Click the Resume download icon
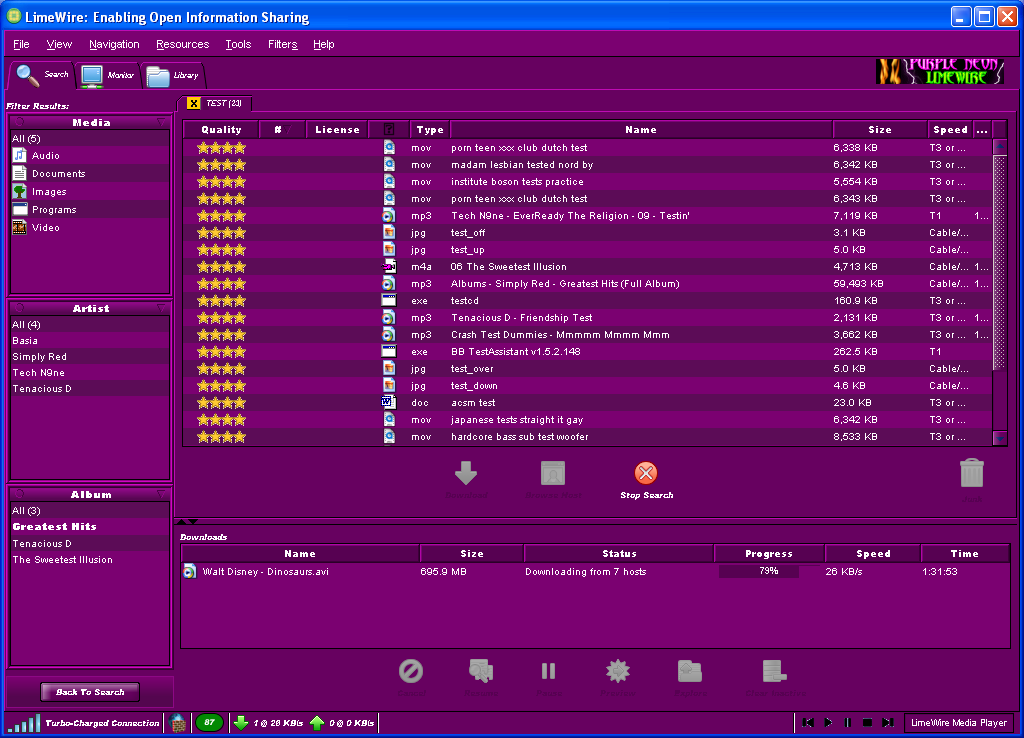Image resolution: width=1024 pixels, height=738 pixels. 481,671
